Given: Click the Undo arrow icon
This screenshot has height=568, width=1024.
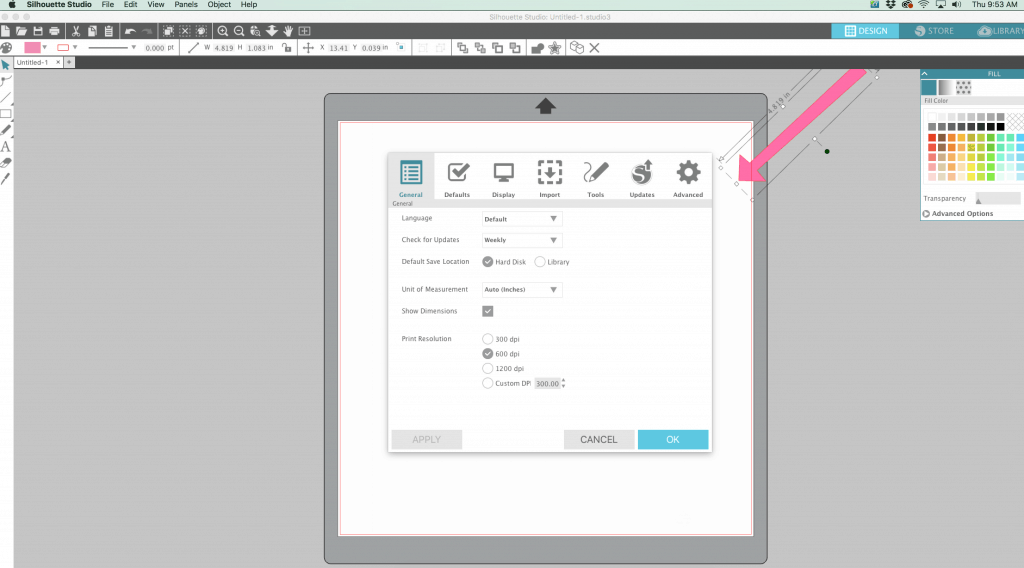Looking at the screenshot, I should point(130,31).
